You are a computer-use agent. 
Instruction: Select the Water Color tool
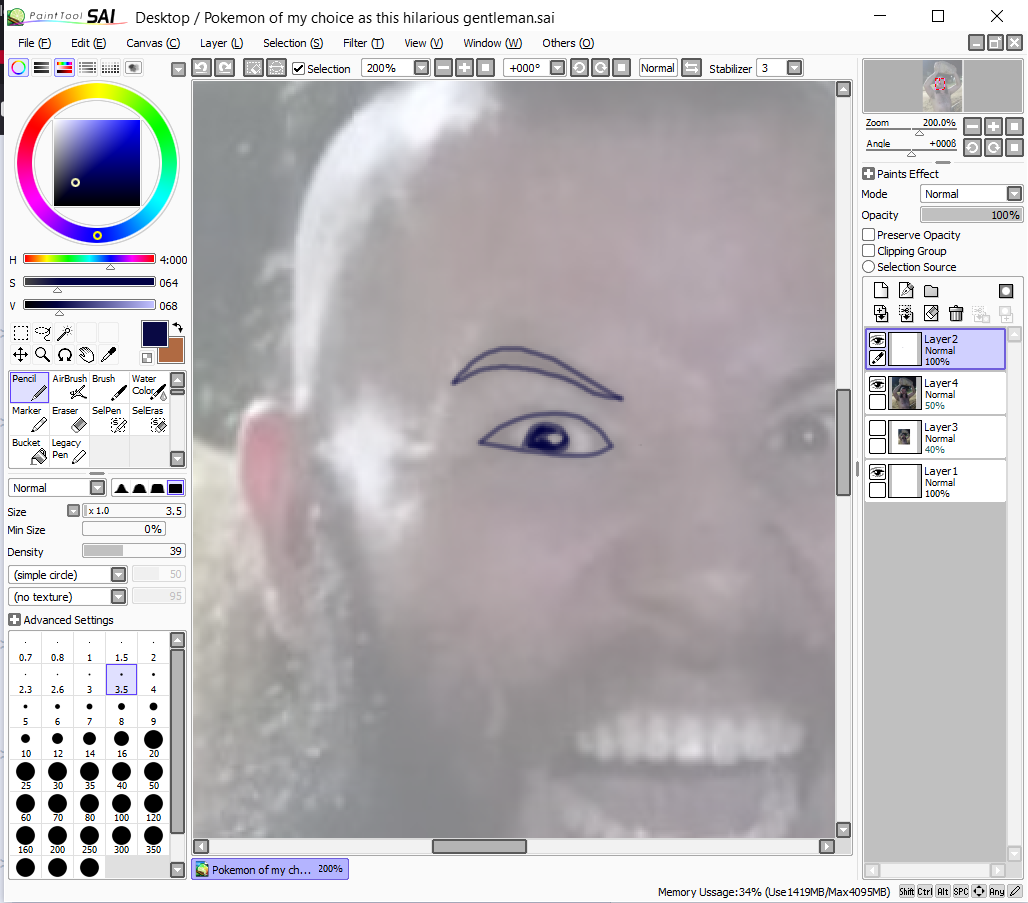click(x=149, y=387)
